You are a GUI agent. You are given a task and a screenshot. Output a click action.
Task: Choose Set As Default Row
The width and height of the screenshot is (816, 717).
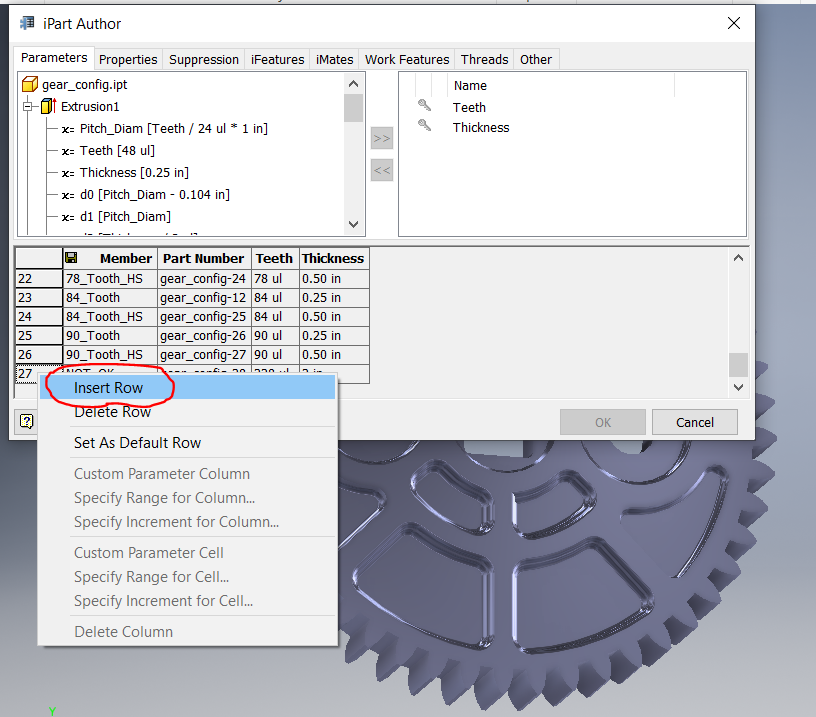pos(188,443)
